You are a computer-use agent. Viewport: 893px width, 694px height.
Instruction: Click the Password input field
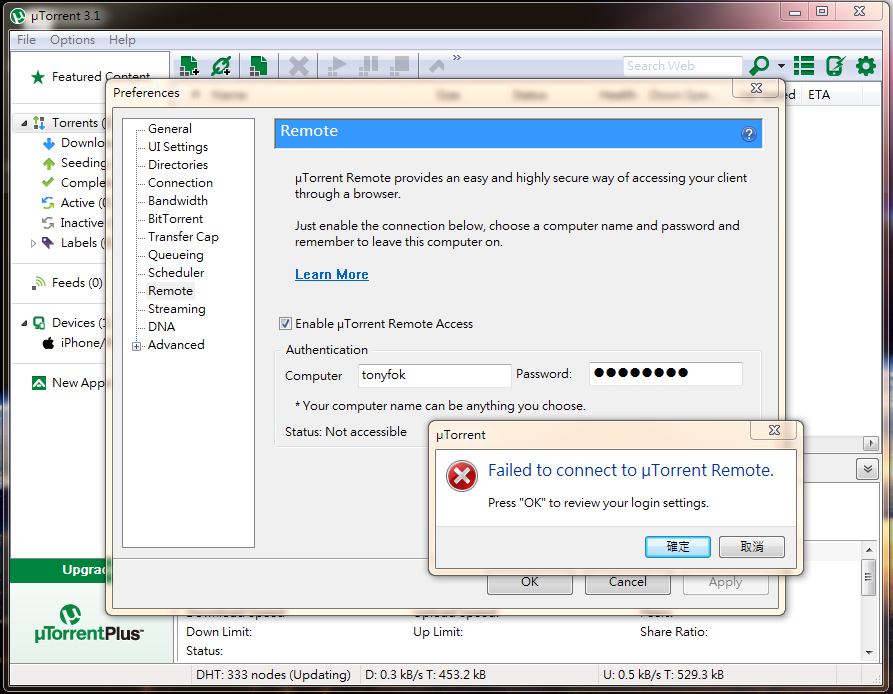(x=666, y=373)
